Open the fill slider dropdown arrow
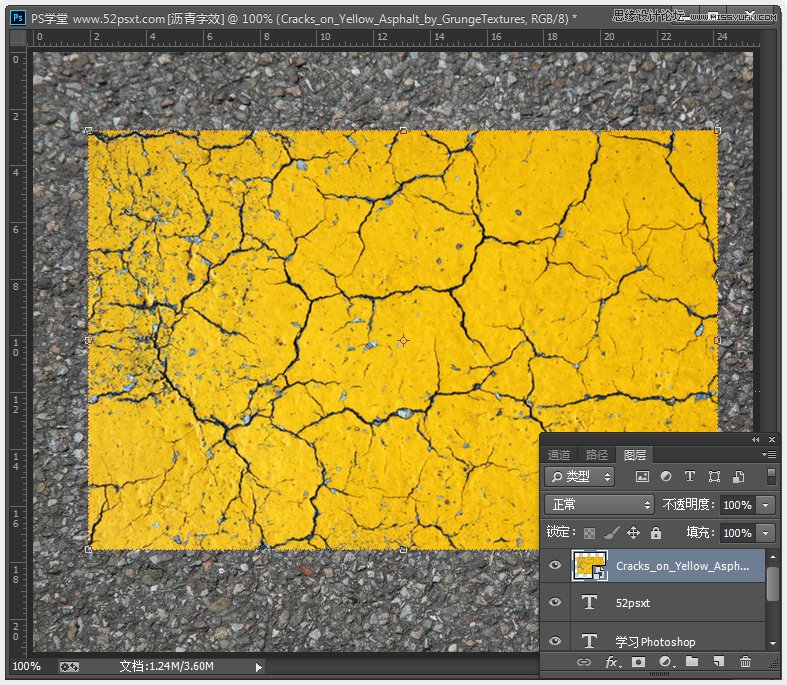 (x=765, y=533)
